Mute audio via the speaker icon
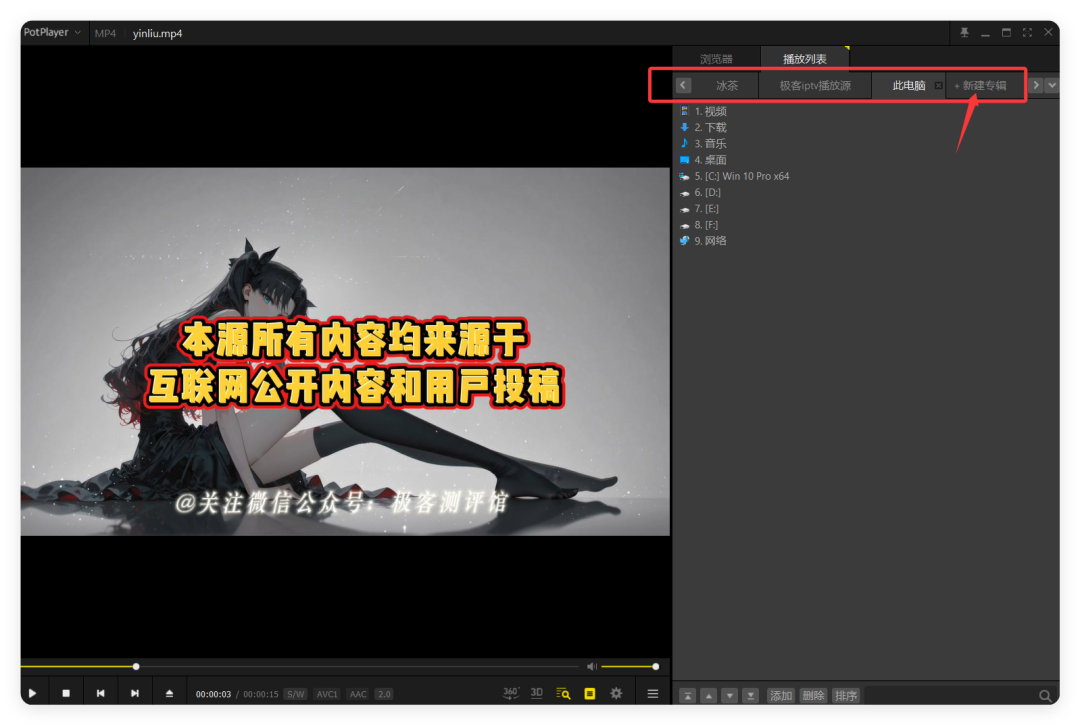Image resolution: width=1080 pixels, height=725 pixels. pyautogui.click(x=592, y=666)
